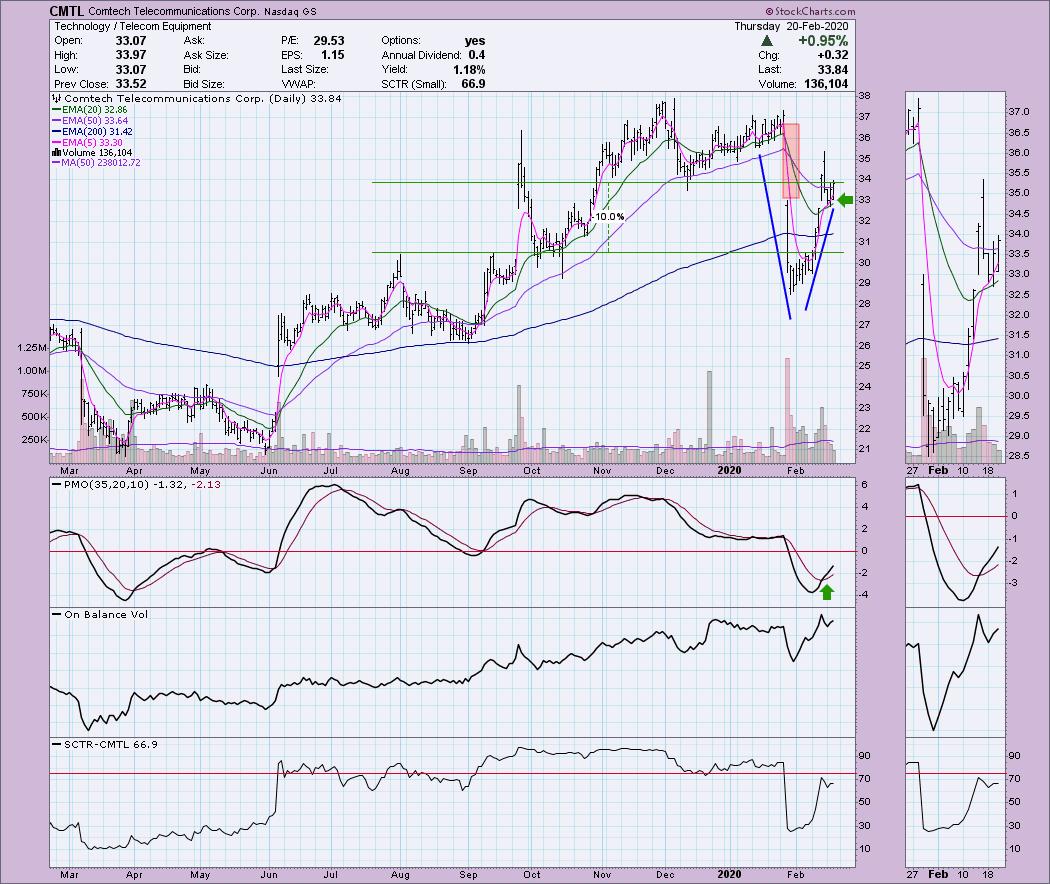This screenshot has width=1050, height=884.
Task: Click the "Last Size:" label
Action: coord(305,70)
